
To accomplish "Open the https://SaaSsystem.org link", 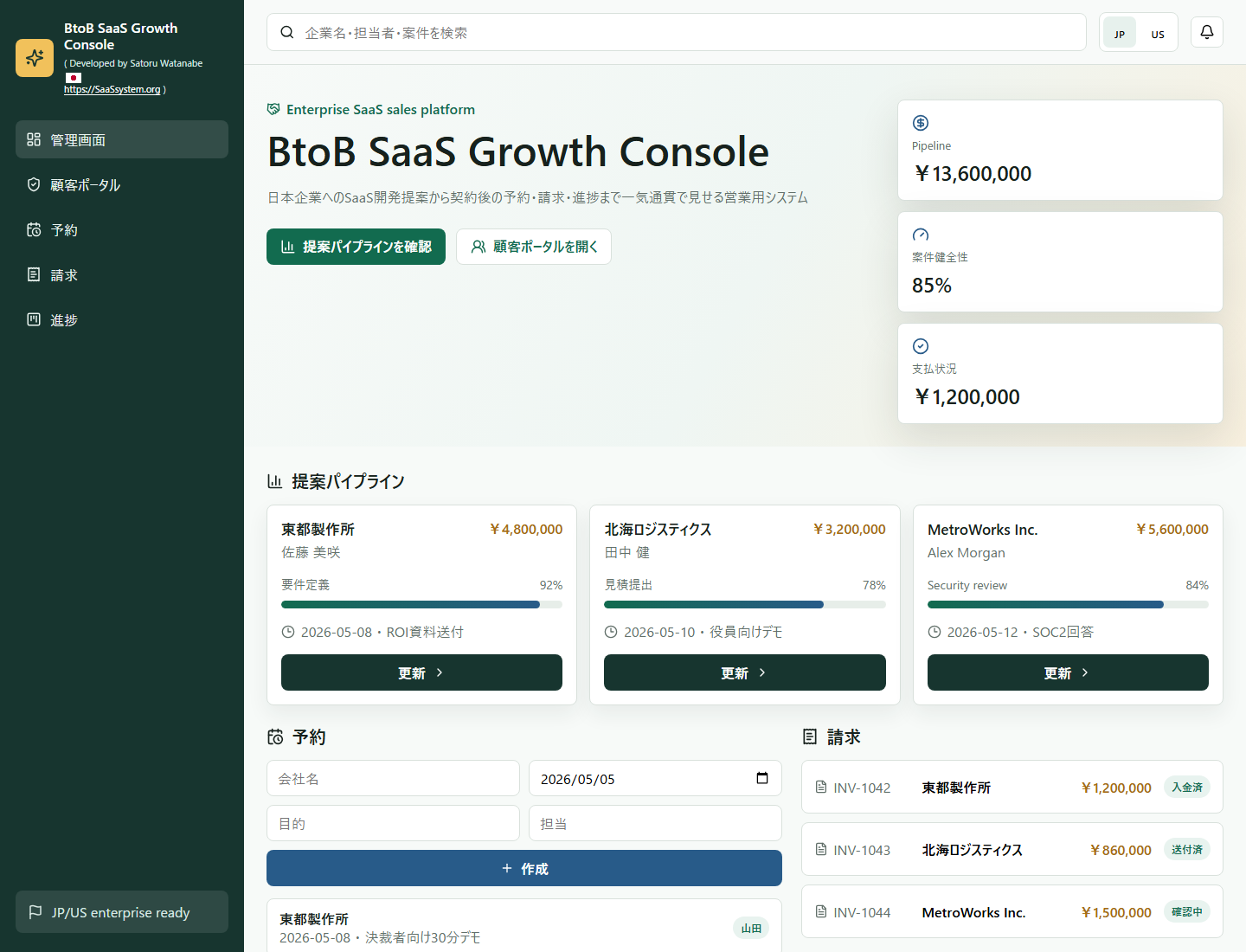I will 112,89.
